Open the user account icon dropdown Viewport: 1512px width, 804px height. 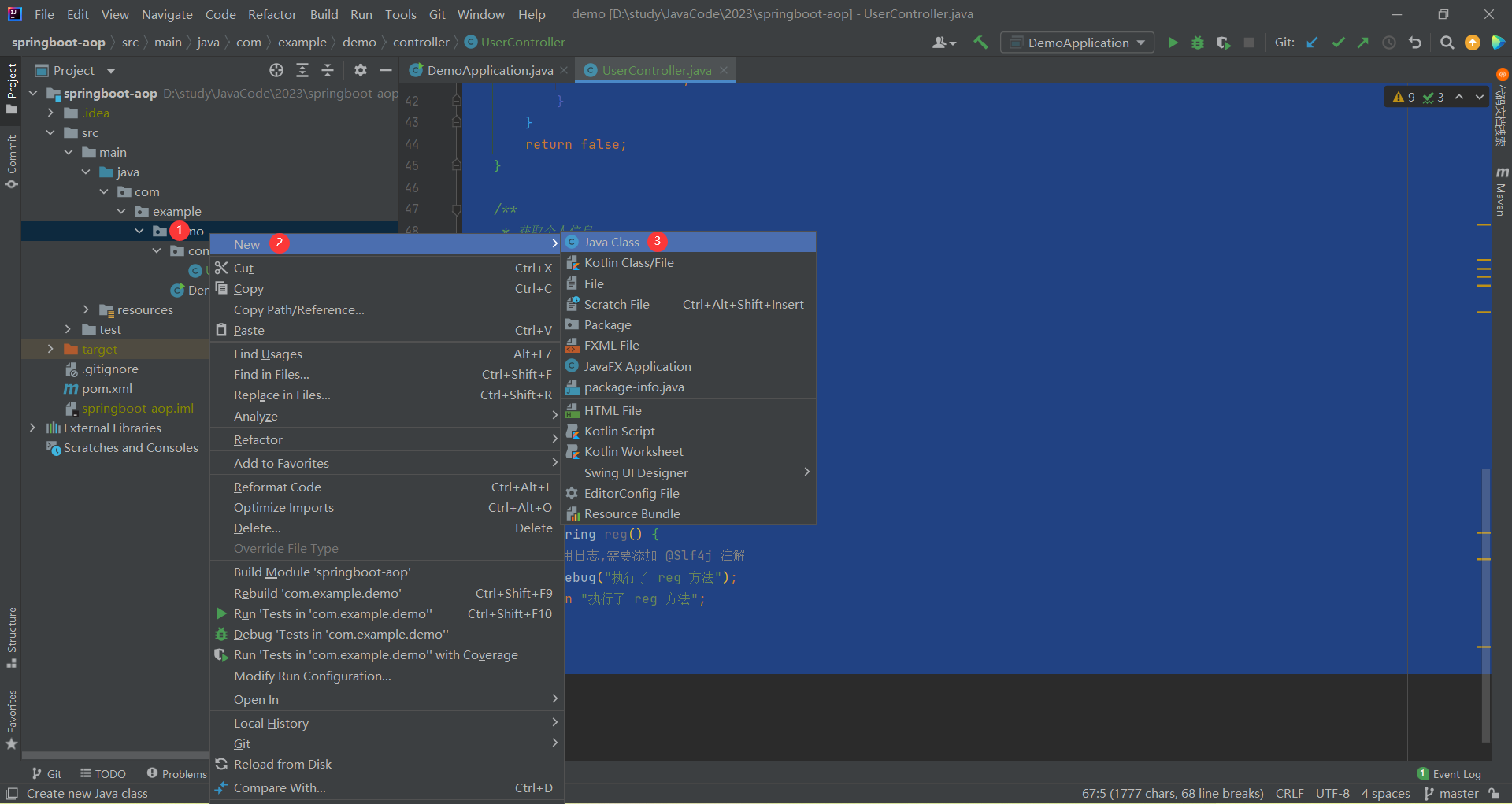coord(943,43)
